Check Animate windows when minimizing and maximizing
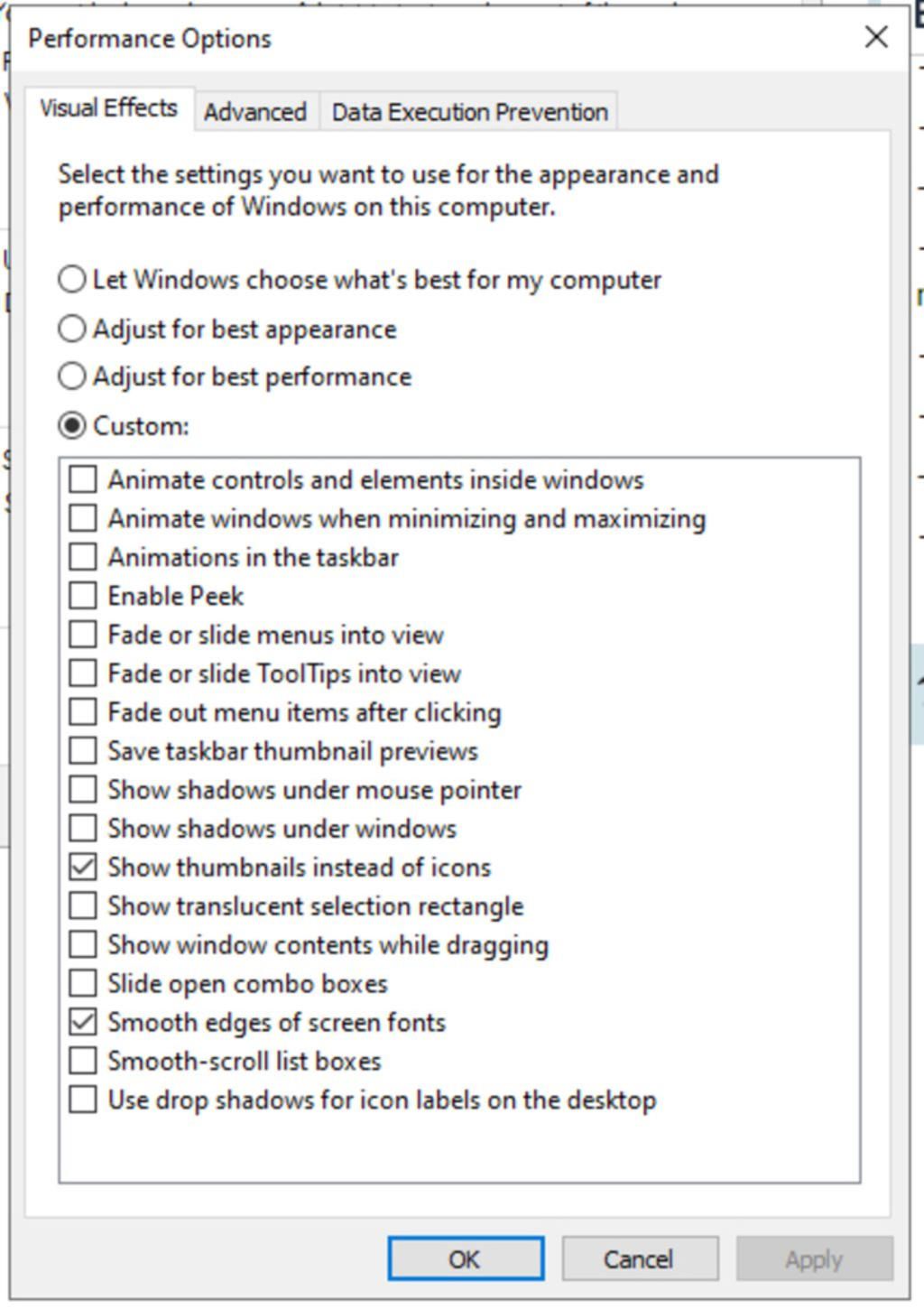 [x=83, y=518]
